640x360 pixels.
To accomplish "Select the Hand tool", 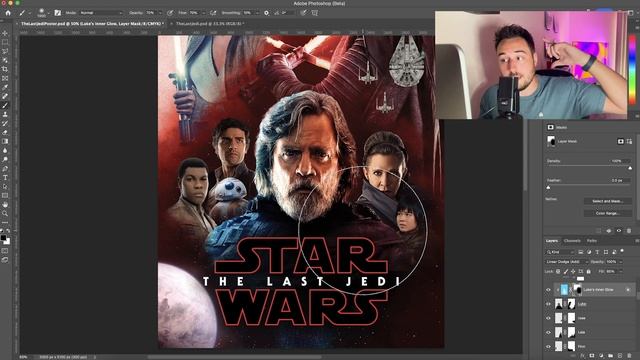I will pos(5,204).
